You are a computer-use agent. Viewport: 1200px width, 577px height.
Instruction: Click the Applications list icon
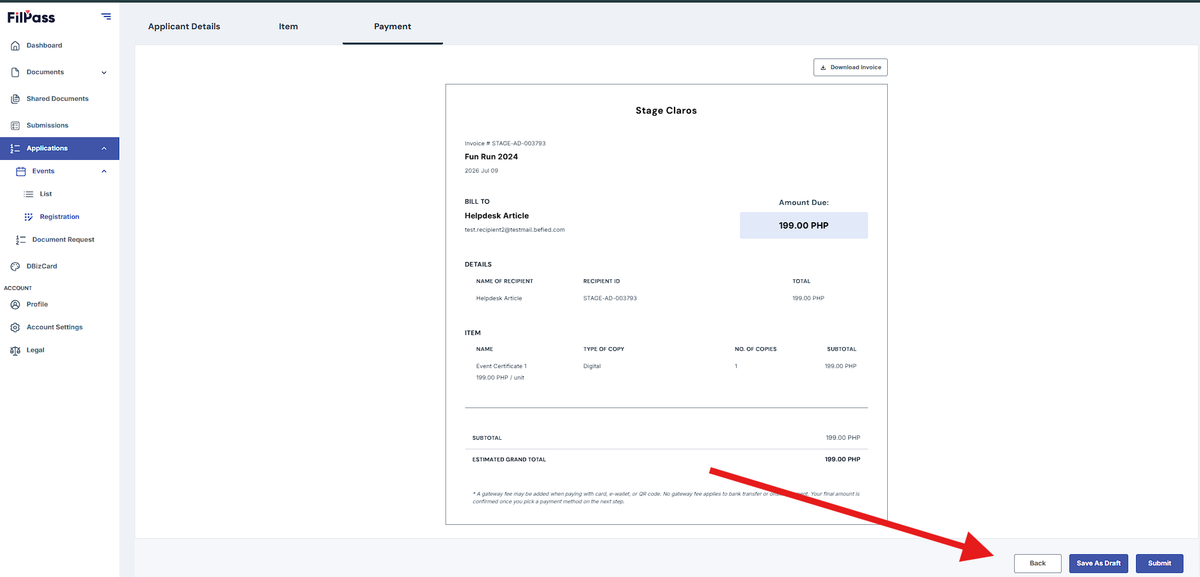click(15, 148)
